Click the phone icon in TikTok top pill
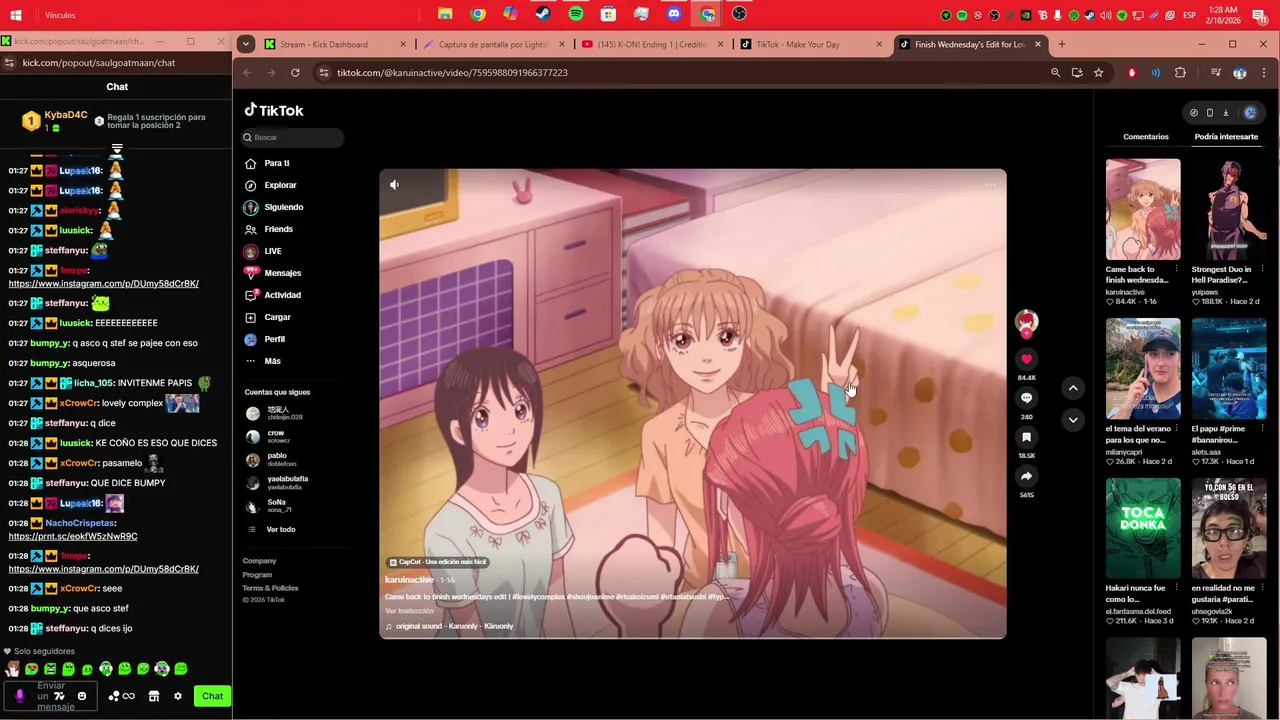 (x=1210, y=113)
